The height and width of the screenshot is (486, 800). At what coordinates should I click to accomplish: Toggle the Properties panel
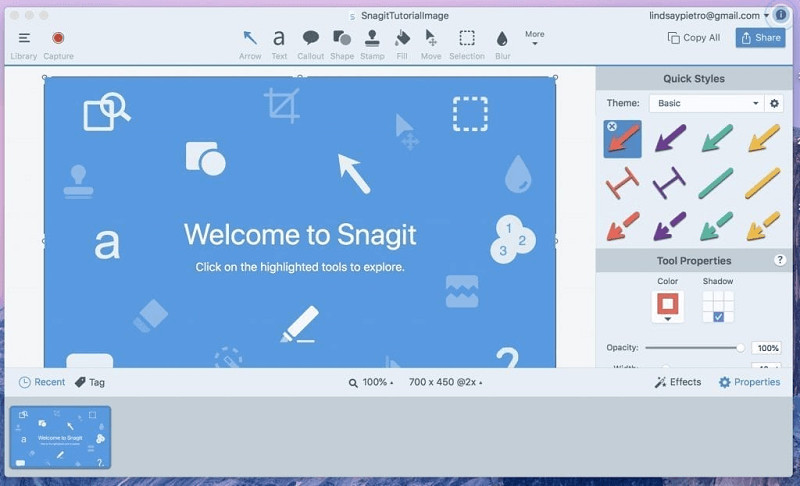pos(749,382)
